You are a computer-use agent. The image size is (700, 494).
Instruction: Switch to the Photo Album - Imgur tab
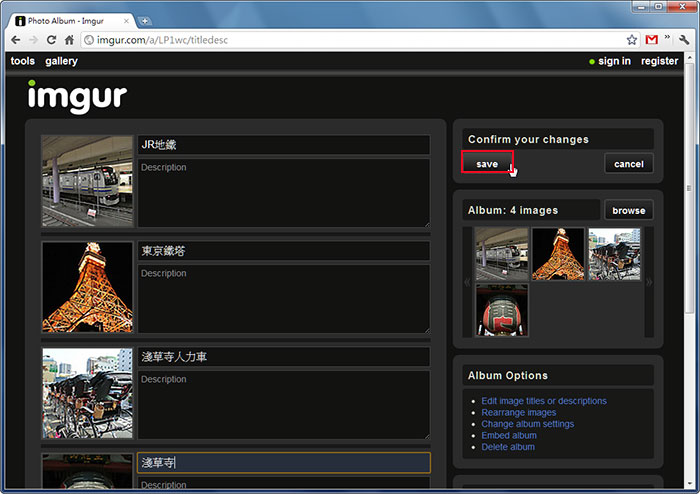point(71,21)
